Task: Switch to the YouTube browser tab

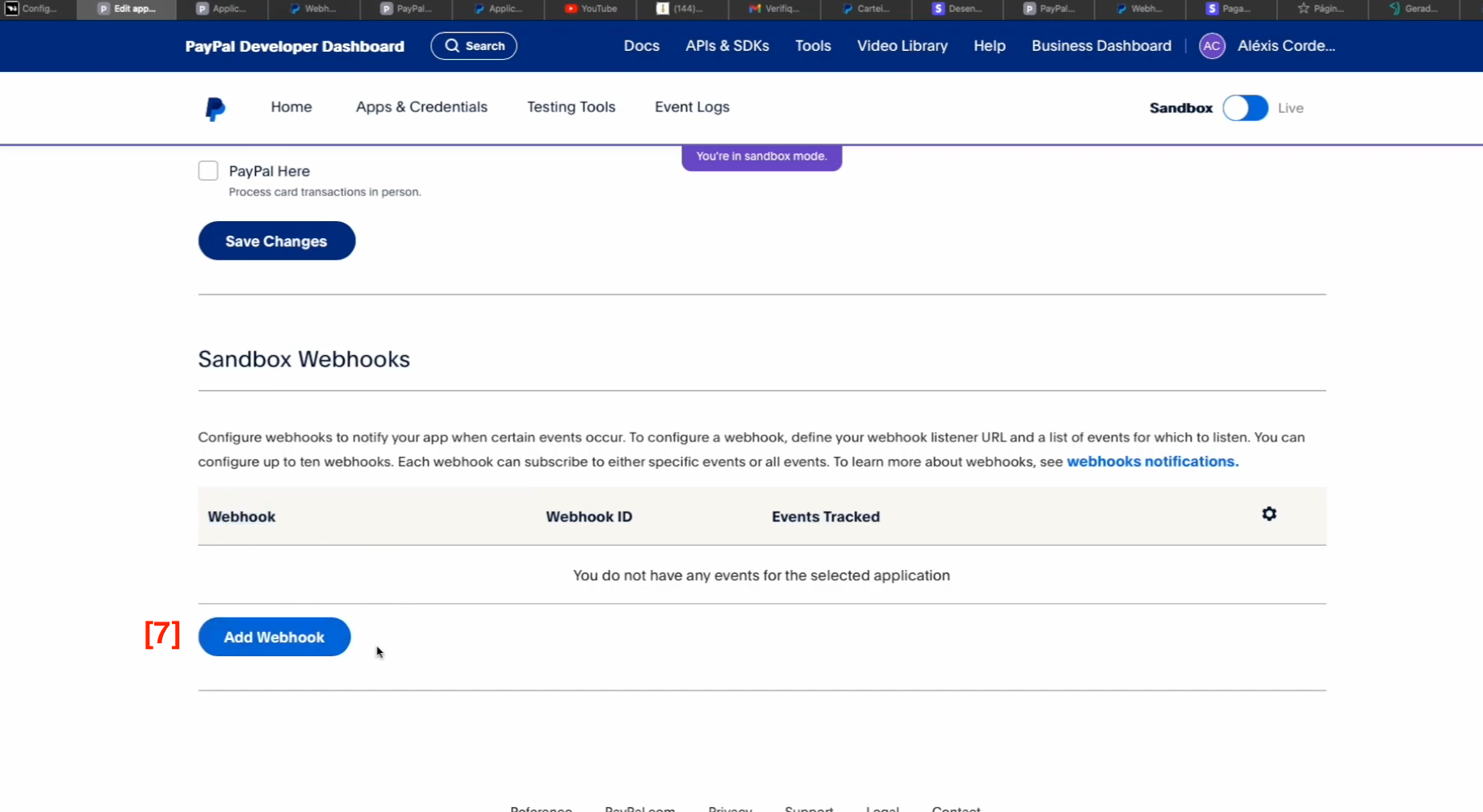Action: pos(591,9)
